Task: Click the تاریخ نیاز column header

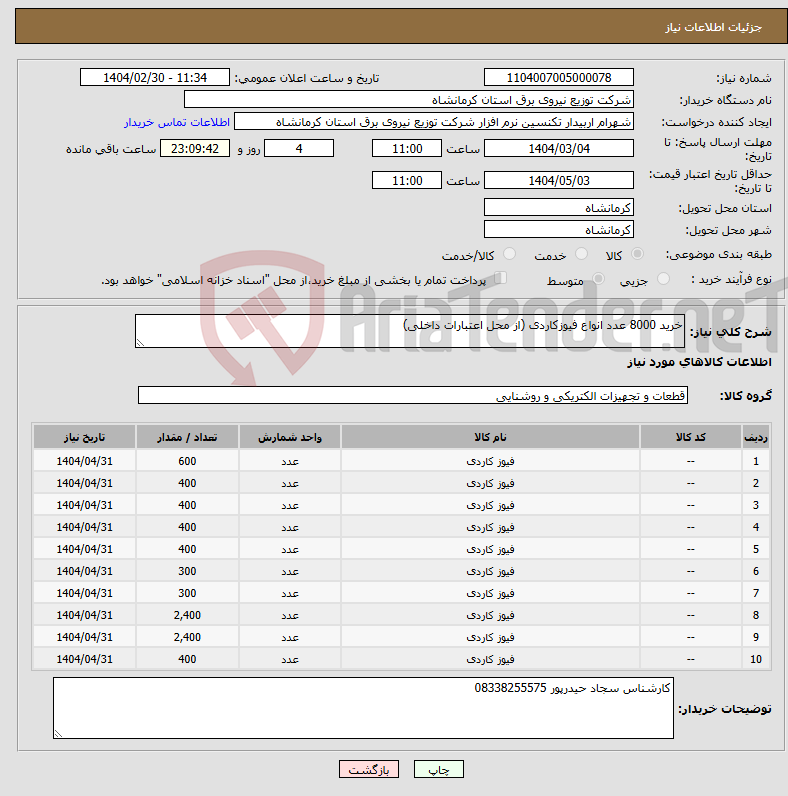Action: click(84, 437)
